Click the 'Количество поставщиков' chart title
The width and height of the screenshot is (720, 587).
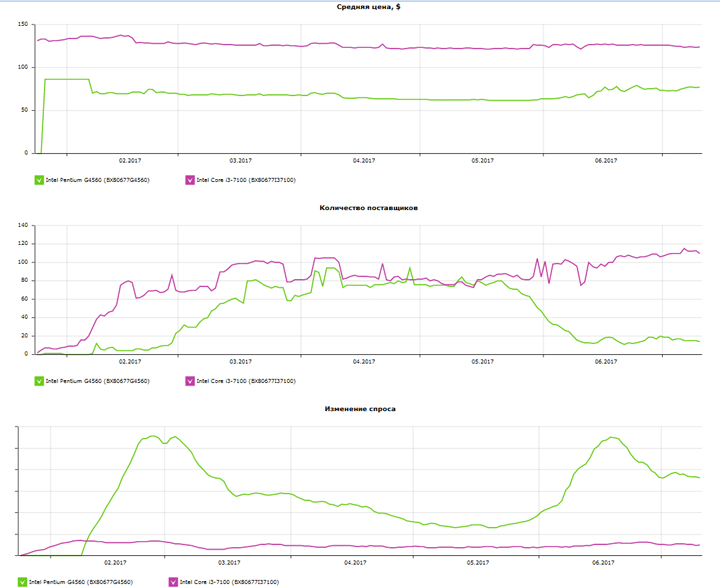pyautogui.click(x=368, y=208)
